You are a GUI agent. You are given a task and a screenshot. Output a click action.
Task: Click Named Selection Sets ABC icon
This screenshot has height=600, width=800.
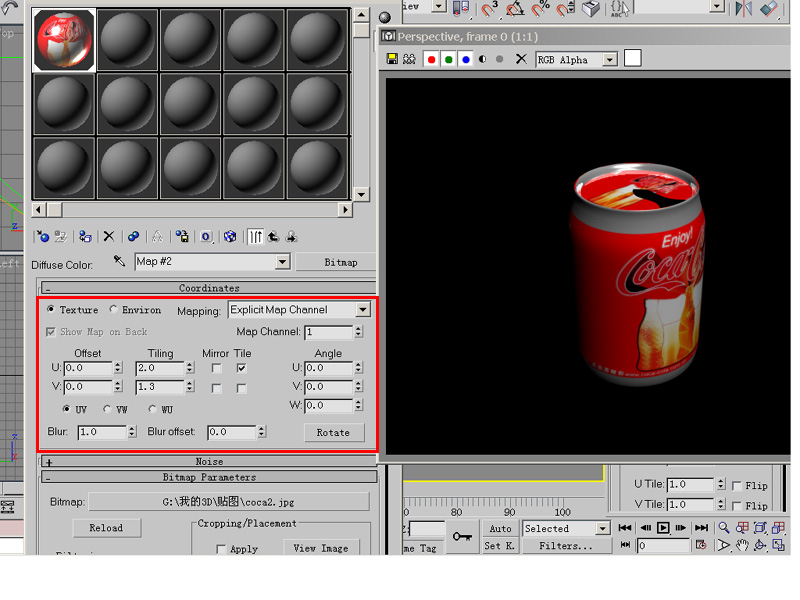click(x=620, y=8)
